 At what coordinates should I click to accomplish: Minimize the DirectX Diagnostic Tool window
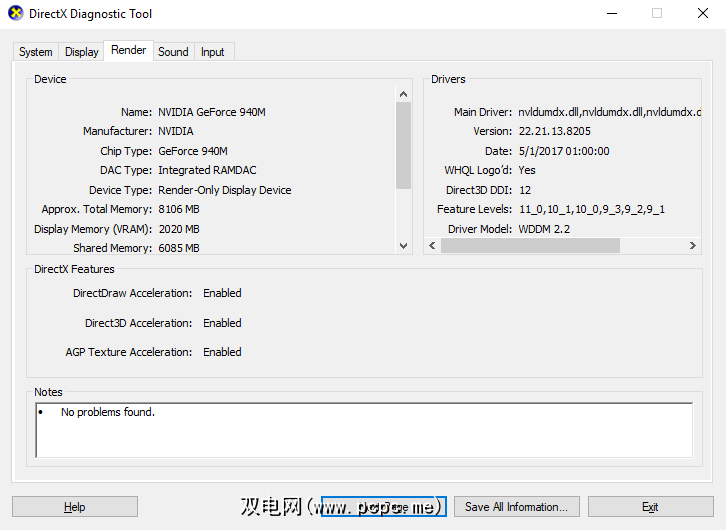612,13
